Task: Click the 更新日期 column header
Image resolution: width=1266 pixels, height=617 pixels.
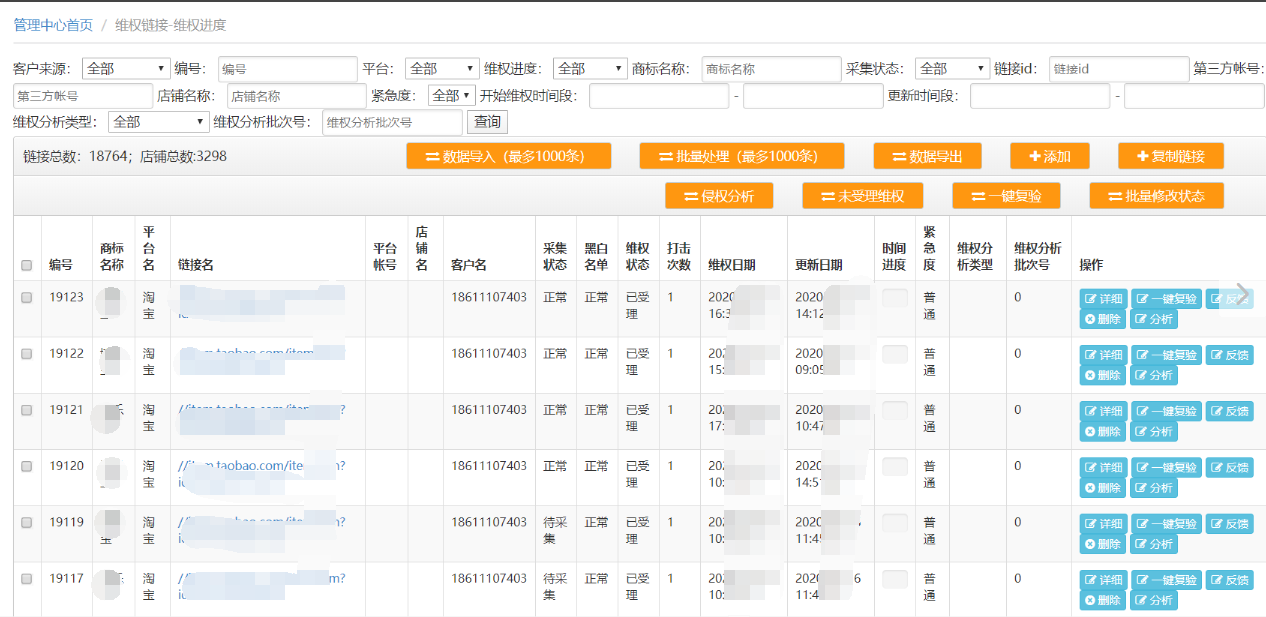Action: [819, 265]
